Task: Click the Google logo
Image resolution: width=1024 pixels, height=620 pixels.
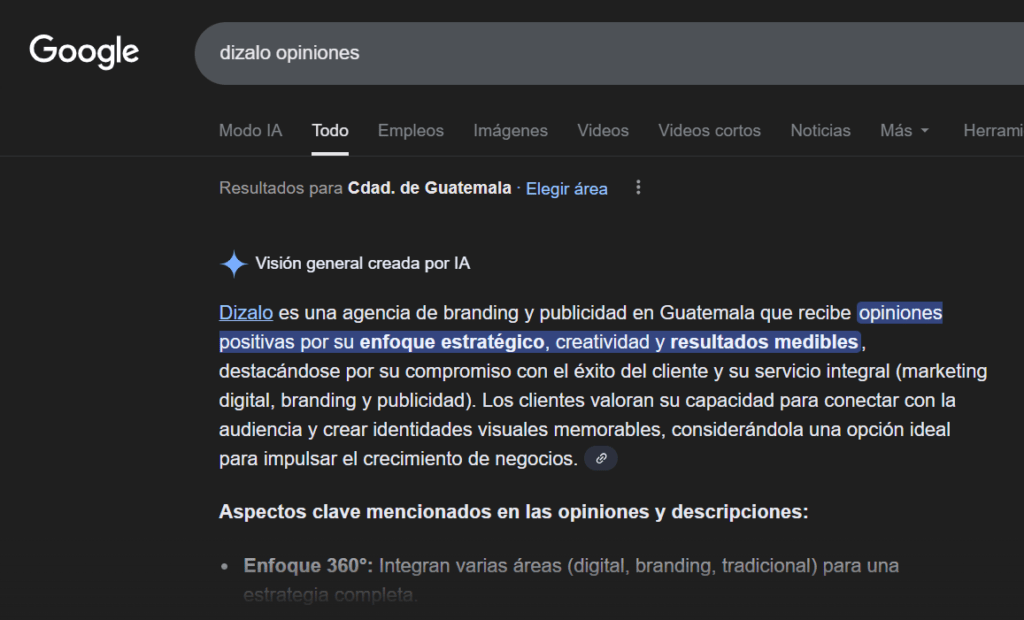Action: point(84,51)
